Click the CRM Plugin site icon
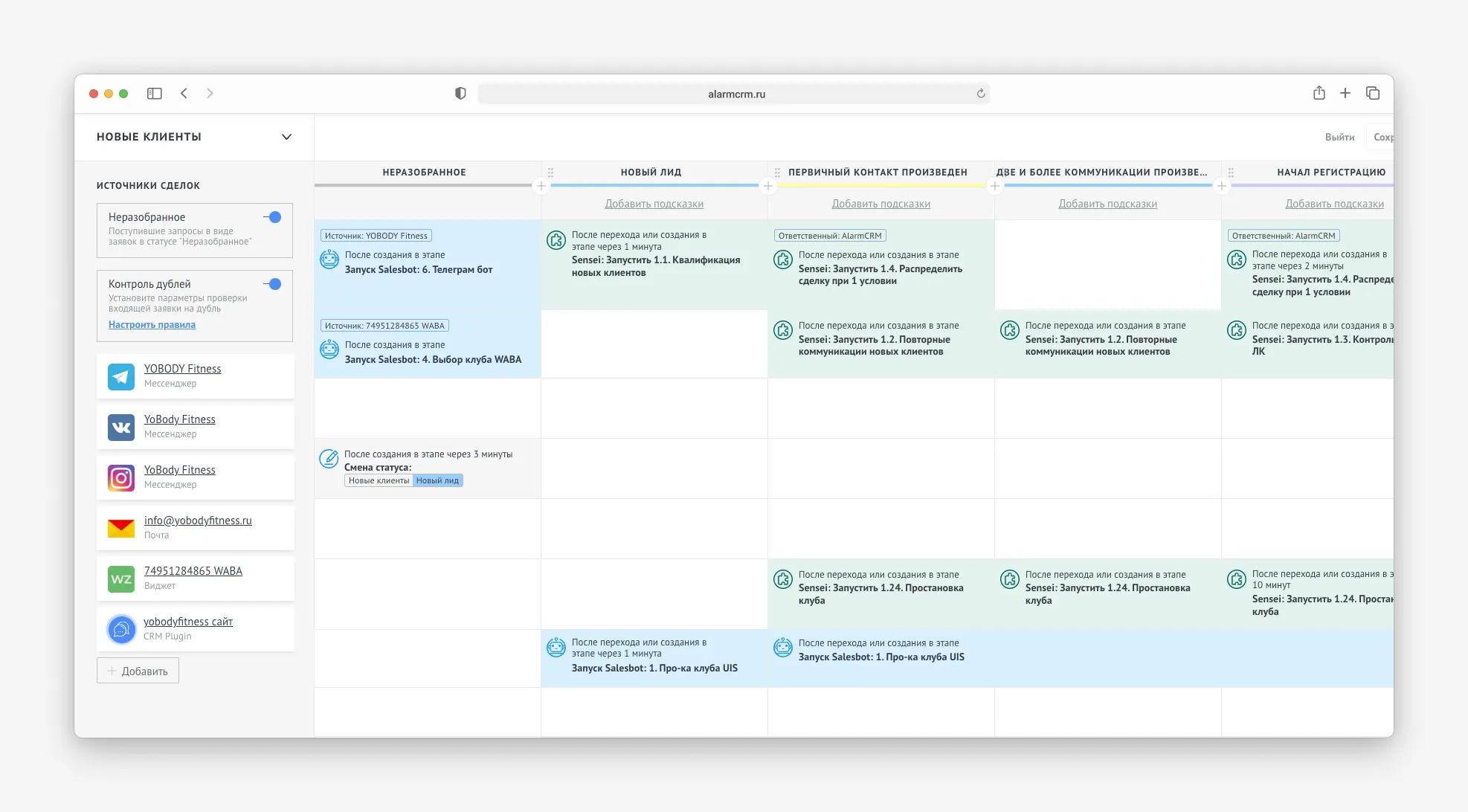 pos(121,629)
